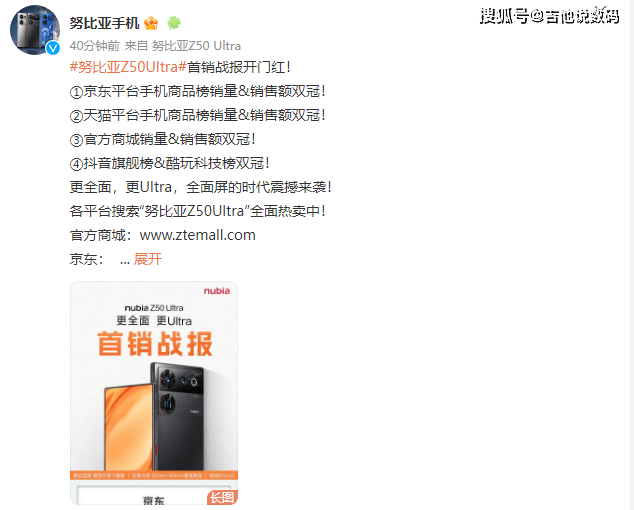This screenshot has width=634, height=510.
Task: Click the orange 首销战报 headline in the poster
Action: coord(155,344)
